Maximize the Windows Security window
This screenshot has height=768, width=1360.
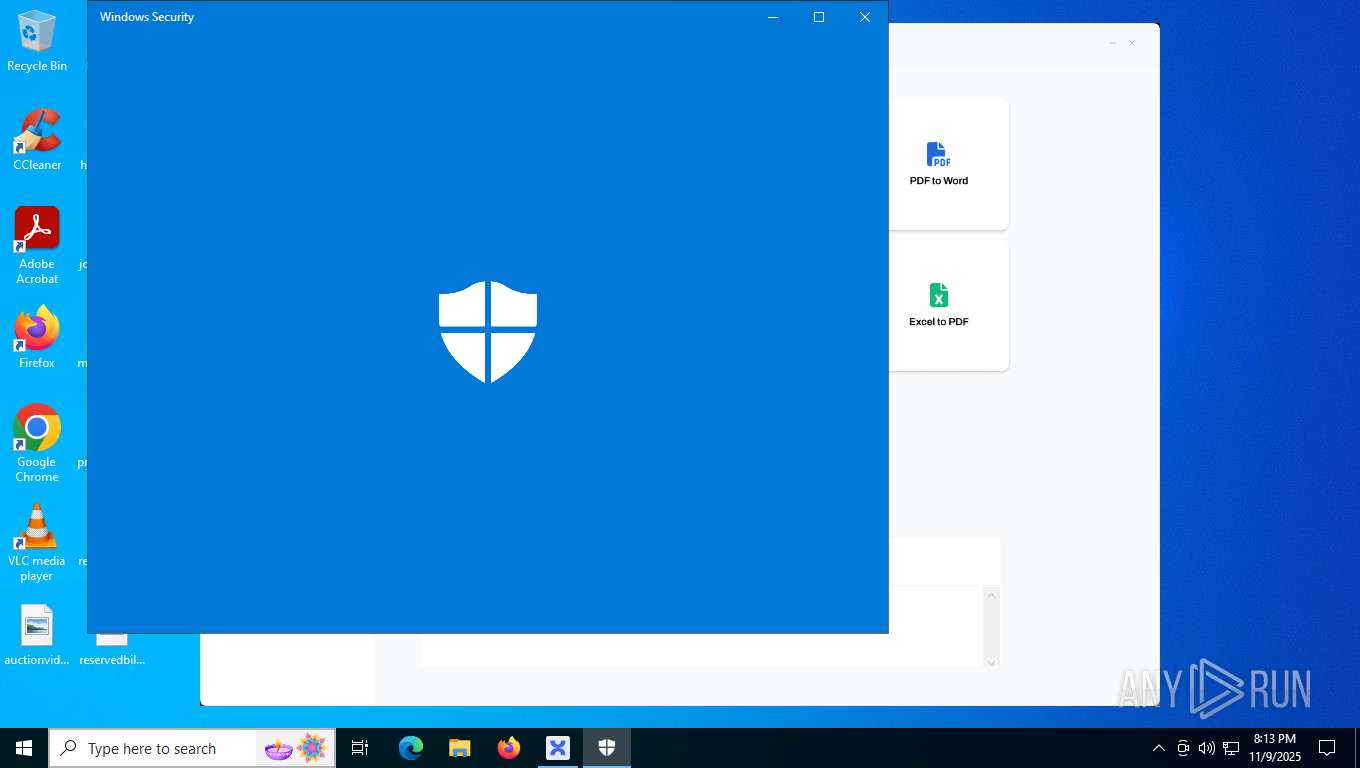[x=819, y=17]
